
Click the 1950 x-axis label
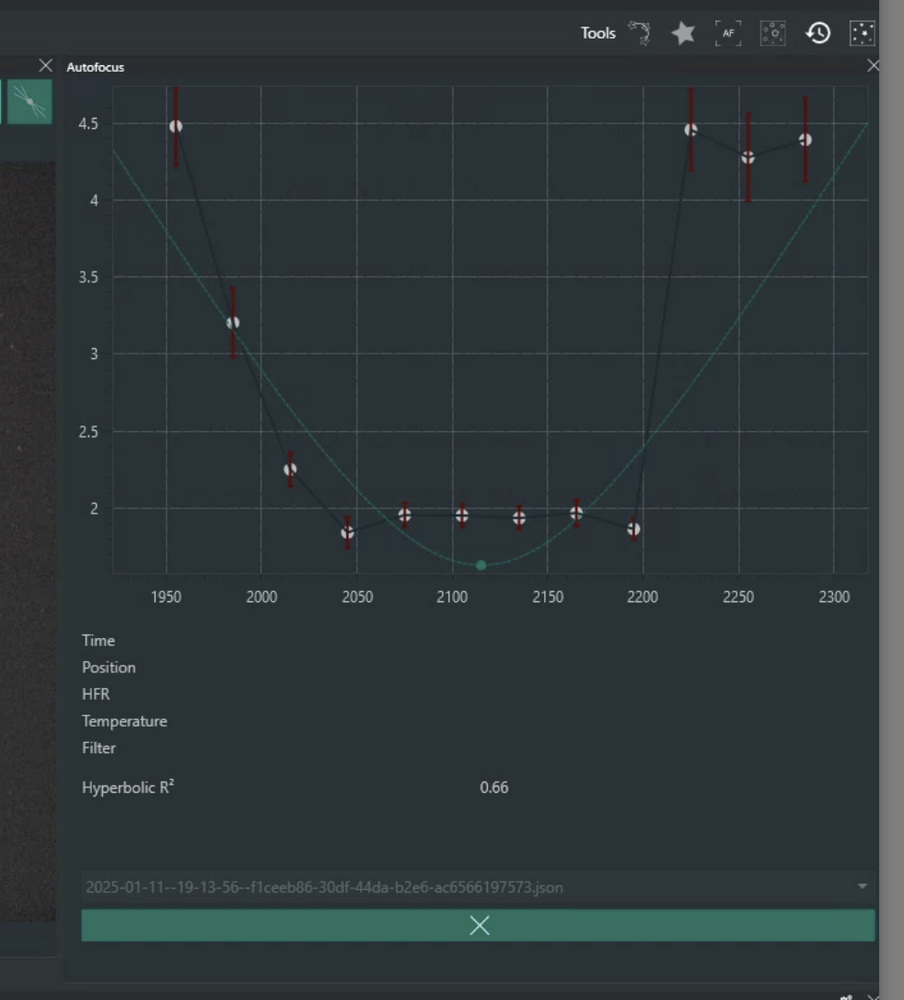[166, 597]
